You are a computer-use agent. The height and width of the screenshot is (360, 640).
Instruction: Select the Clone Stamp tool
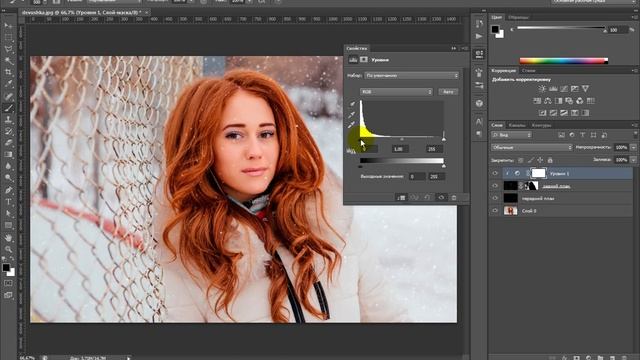click(x=8, y=120)
